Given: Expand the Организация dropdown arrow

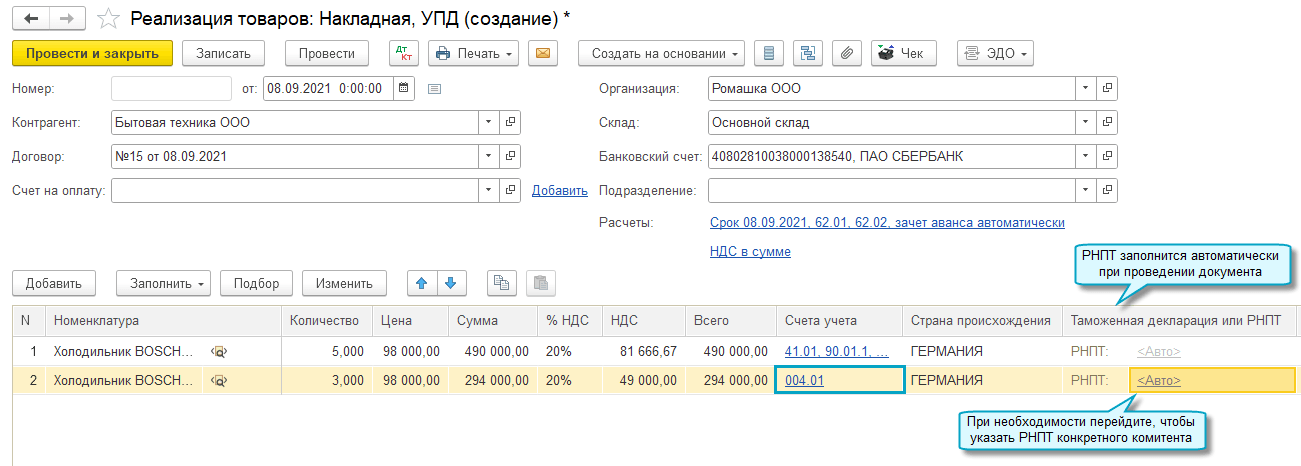Looking at the screenshot, I should (1085, 88).
